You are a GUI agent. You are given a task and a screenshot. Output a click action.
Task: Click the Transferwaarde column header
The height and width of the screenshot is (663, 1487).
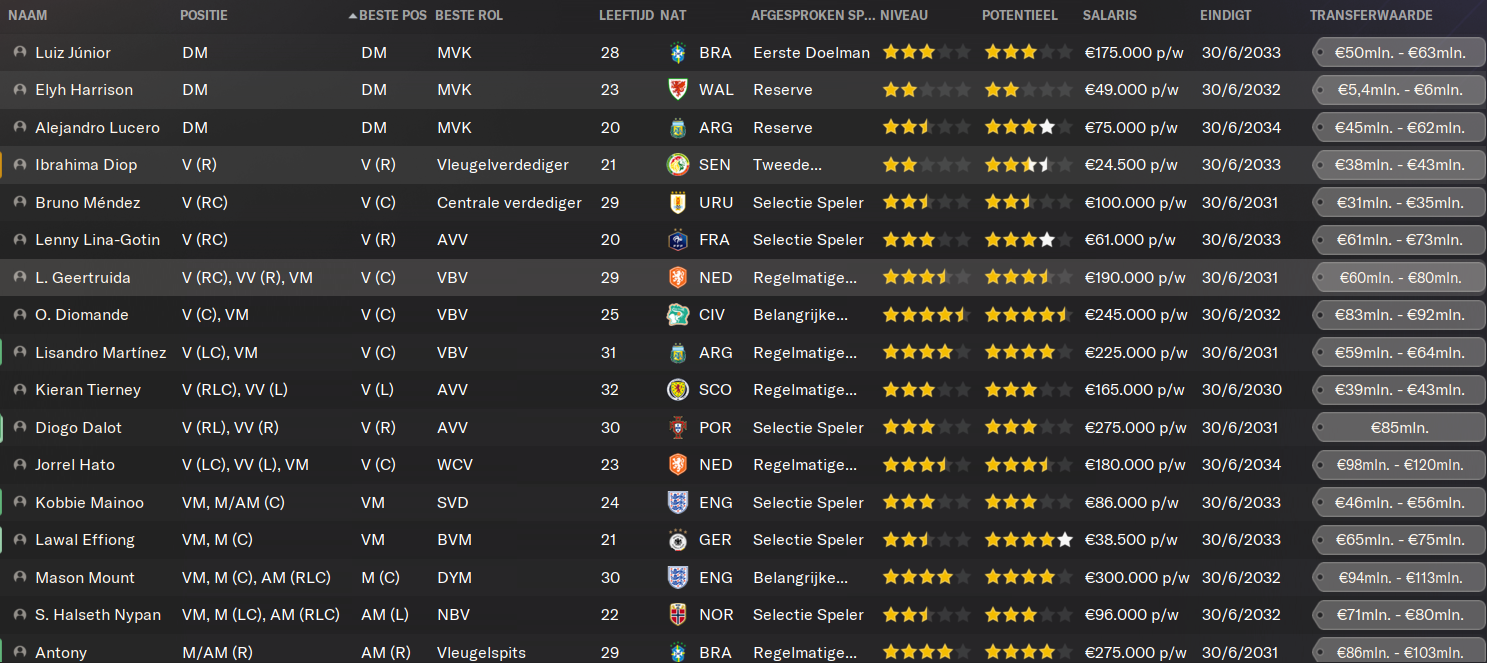tap(1371, 16)
